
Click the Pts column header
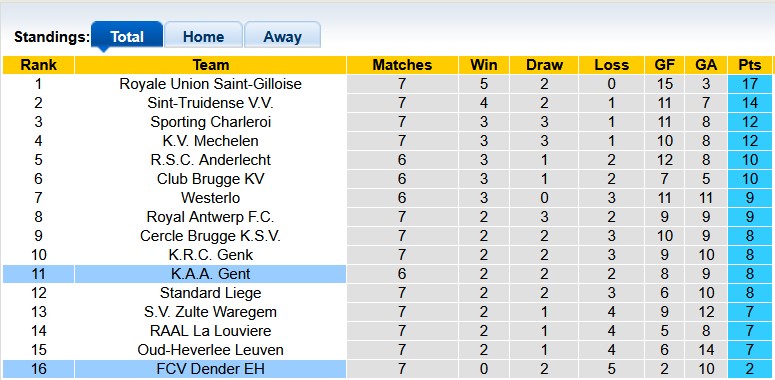749,65
